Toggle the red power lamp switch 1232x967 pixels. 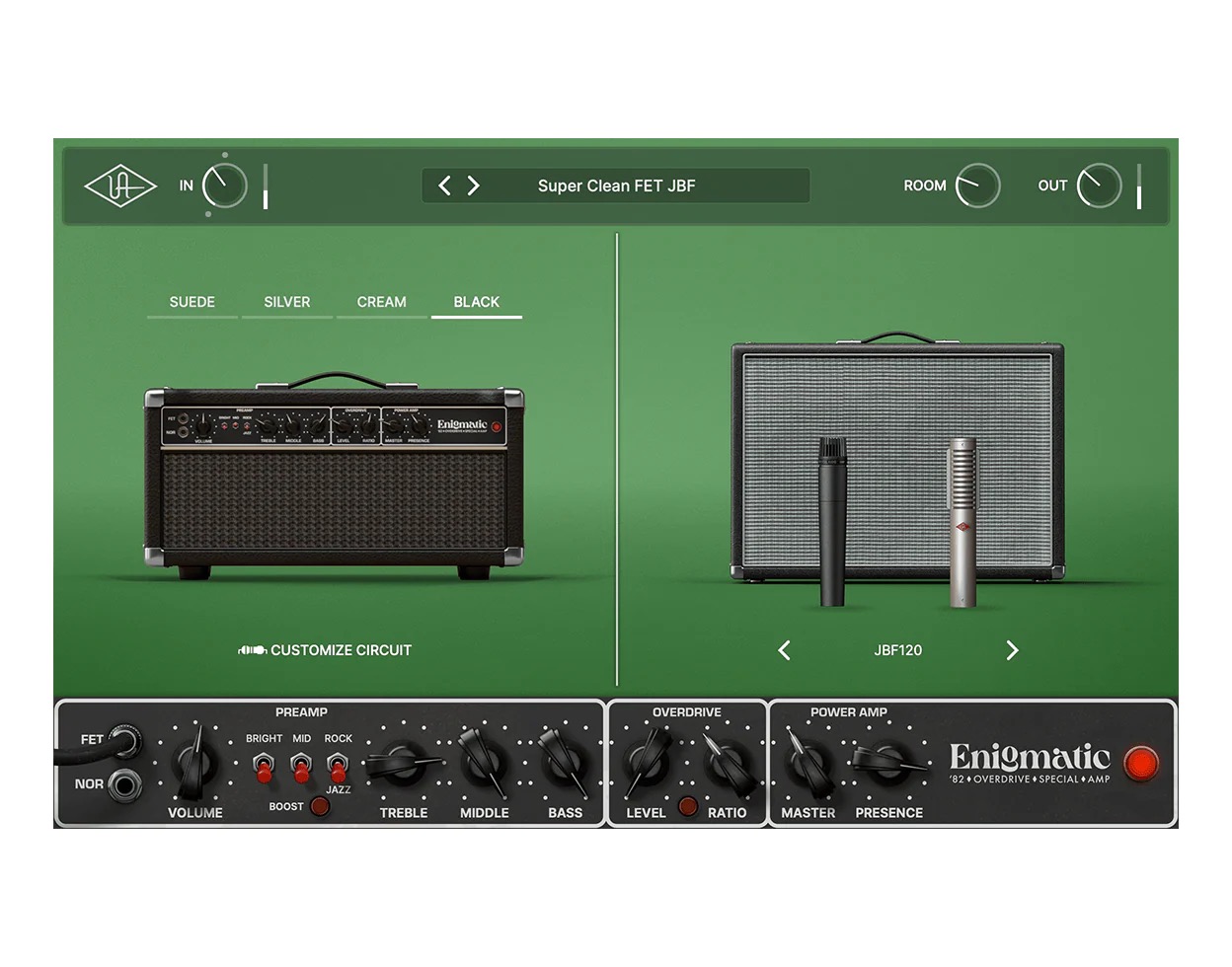tap(1141, 764)
